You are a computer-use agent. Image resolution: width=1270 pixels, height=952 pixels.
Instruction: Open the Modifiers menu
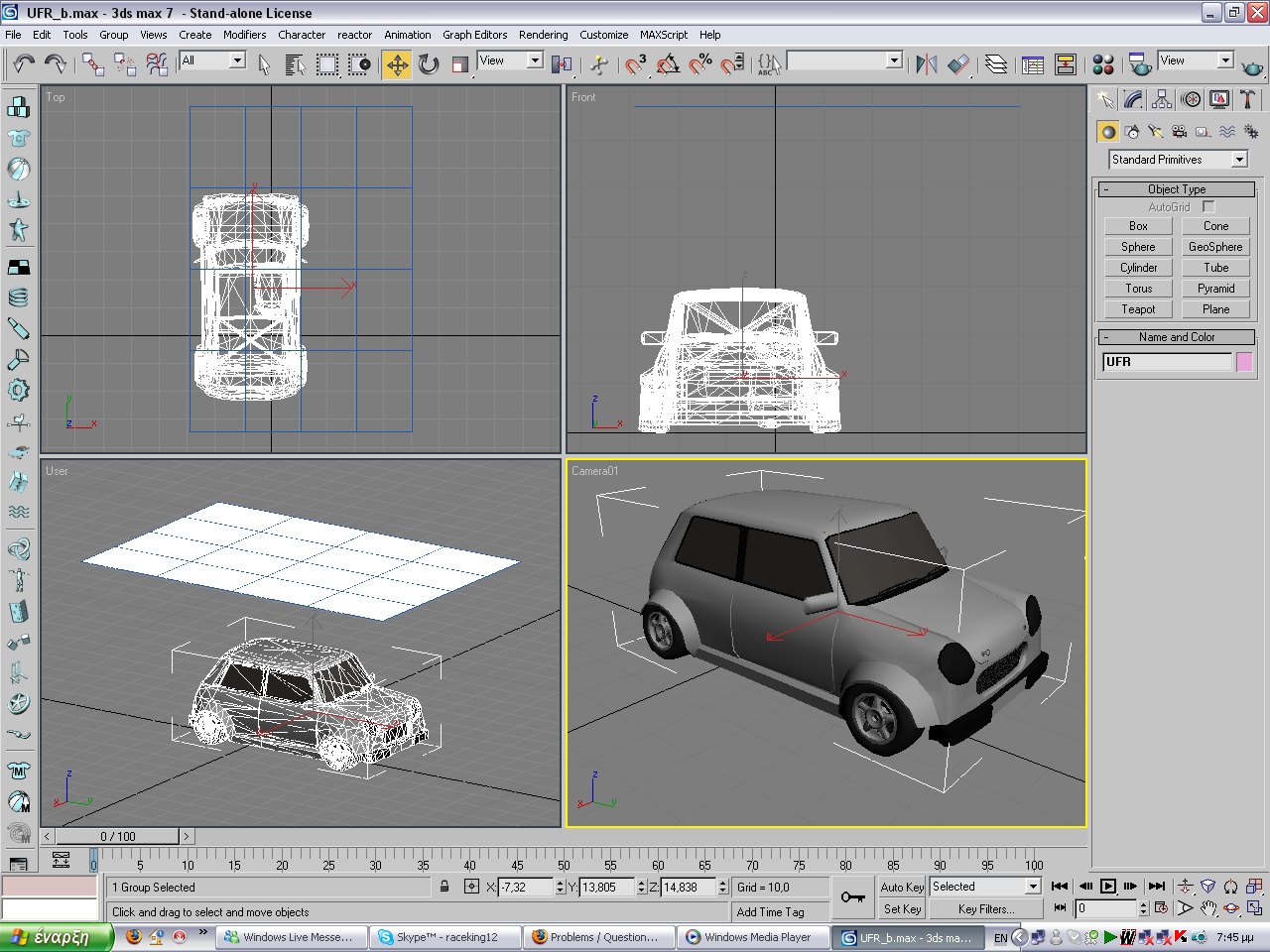pyautogui.click(x=244, y=35)
